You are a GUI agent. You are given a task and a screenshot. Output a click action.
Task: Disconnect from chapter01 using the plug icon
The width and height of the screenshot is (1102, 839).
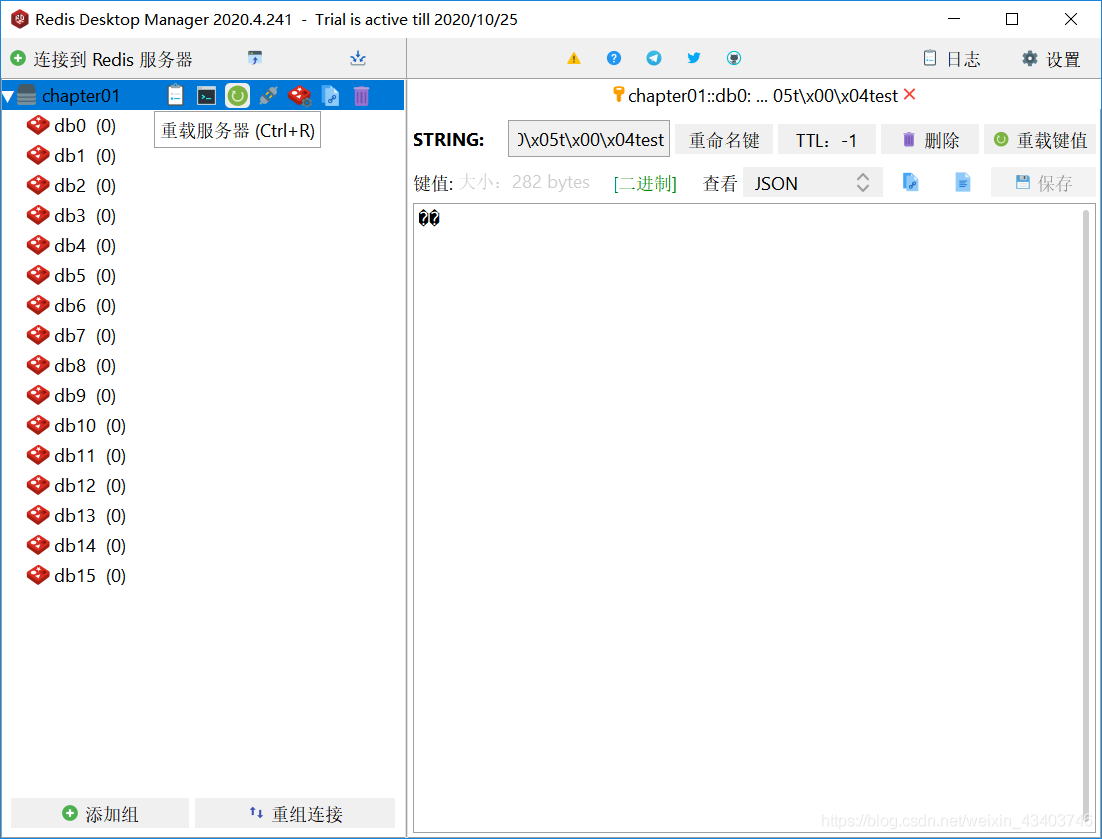pyautogui.click(x=268, y=95)
